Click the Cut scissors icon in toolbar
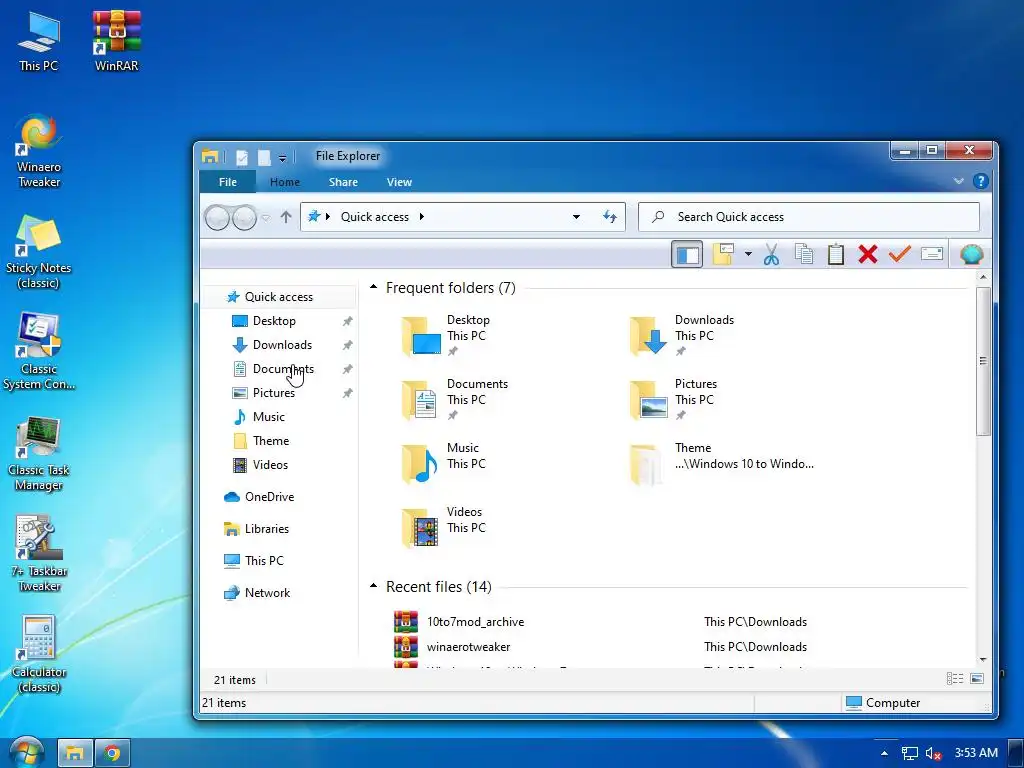Screen dimensions: 1024x768 pyautogui.click(x=771, y=254)
